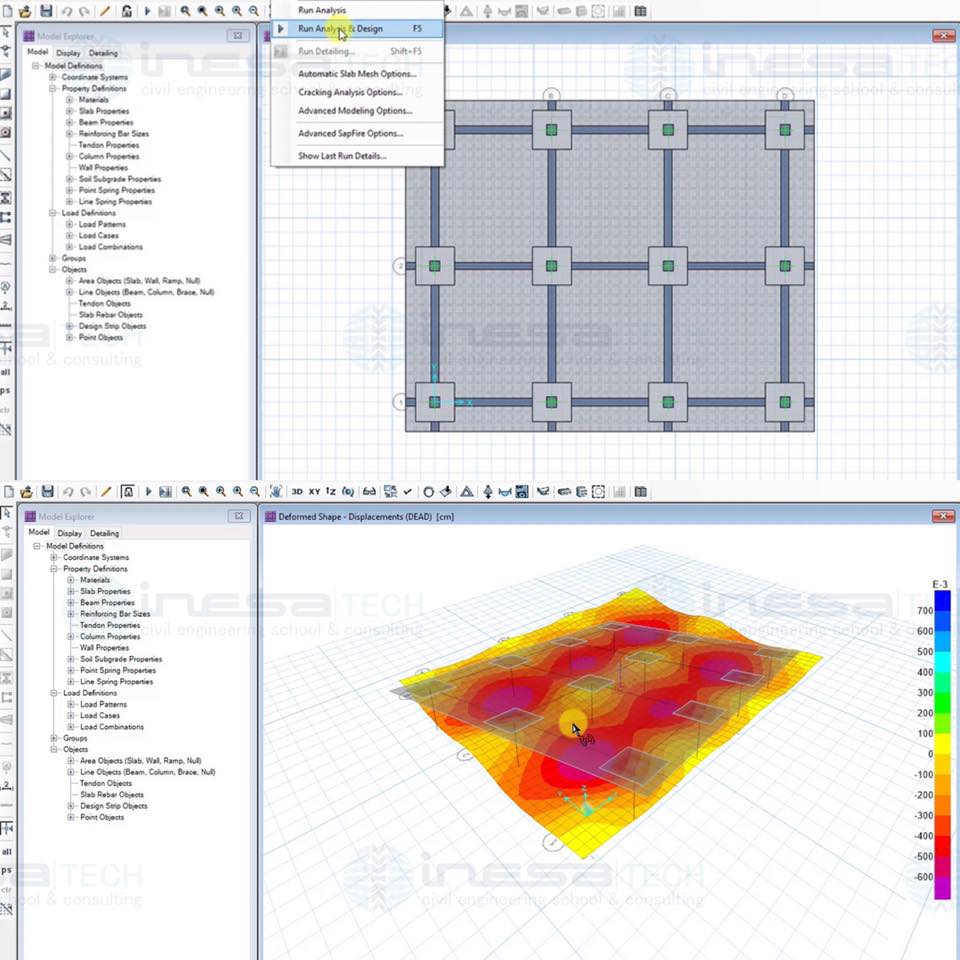
Task: Expand Coordinate Systems node in upper Model Explorer
Action: [x=53, y=77]
